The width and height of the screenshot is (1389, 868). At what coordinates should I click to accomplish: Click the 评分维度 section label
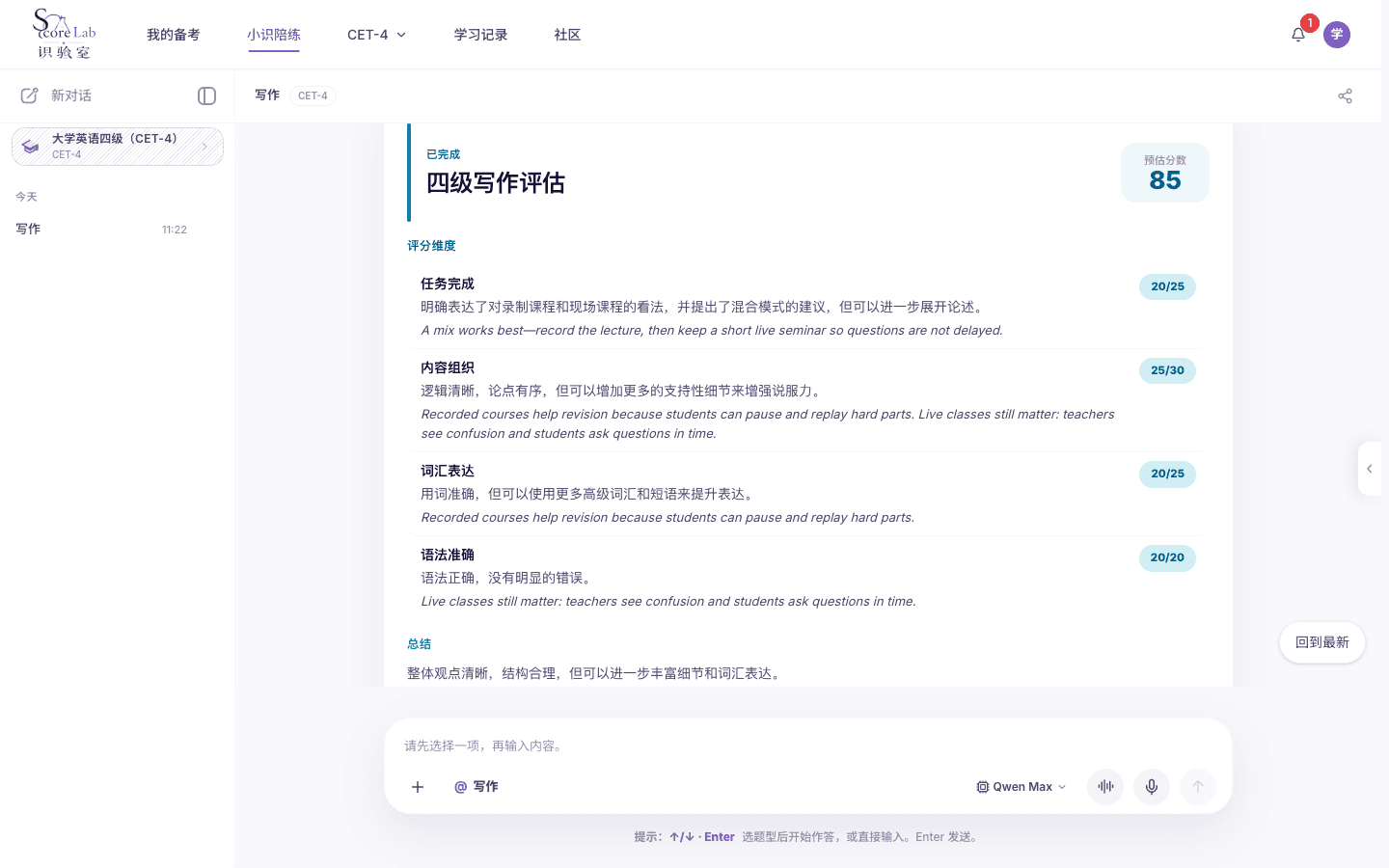pos(431,246)
